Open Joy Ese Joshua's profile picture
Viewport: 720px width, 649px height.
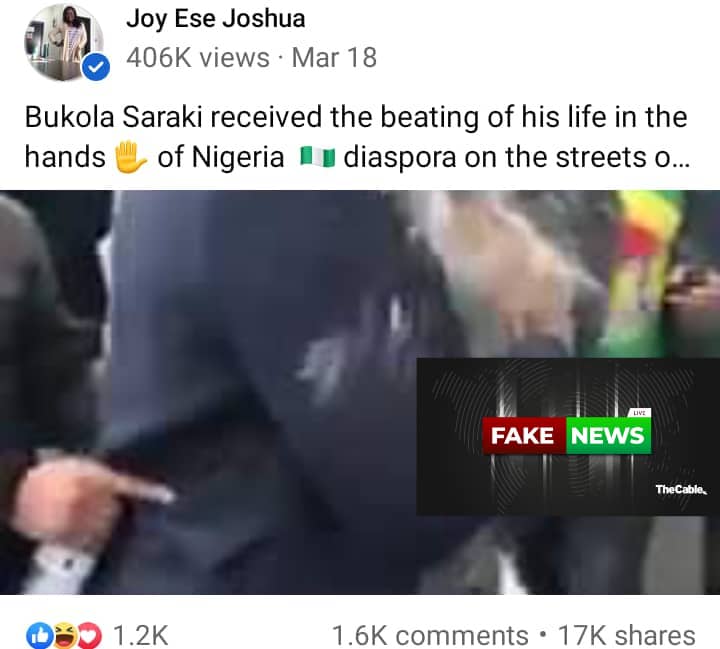pos(63,43)
